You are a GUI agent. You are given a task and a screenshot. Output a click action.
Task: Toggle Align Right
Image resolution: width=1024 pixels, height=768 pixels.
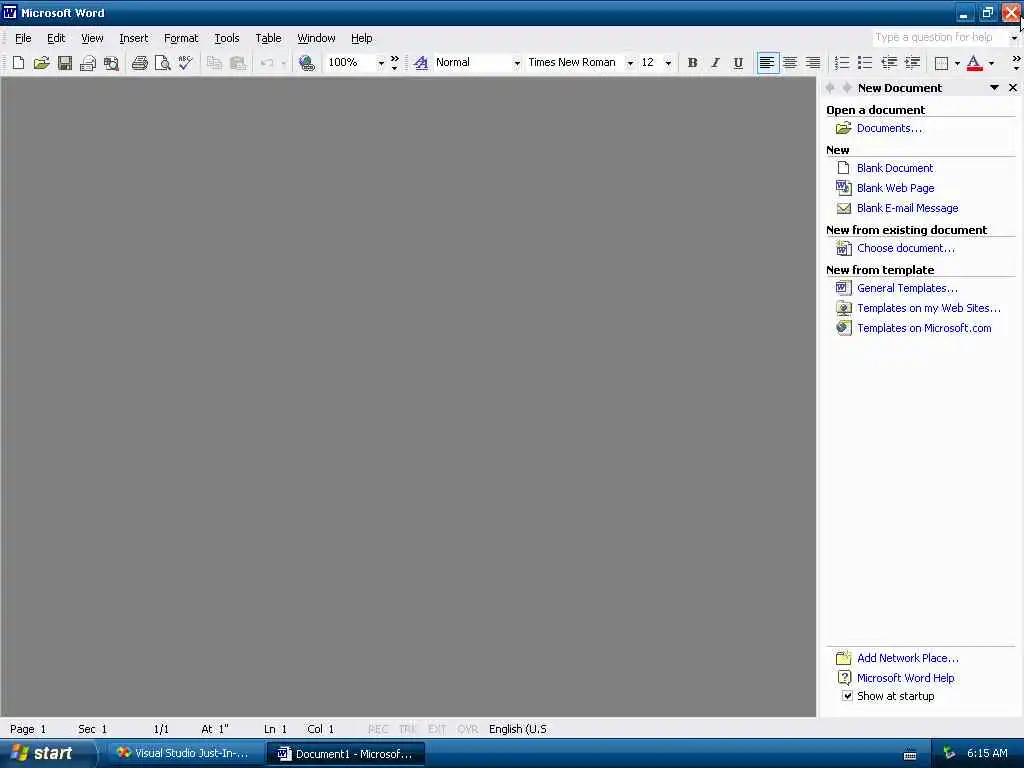click(813, 63)
